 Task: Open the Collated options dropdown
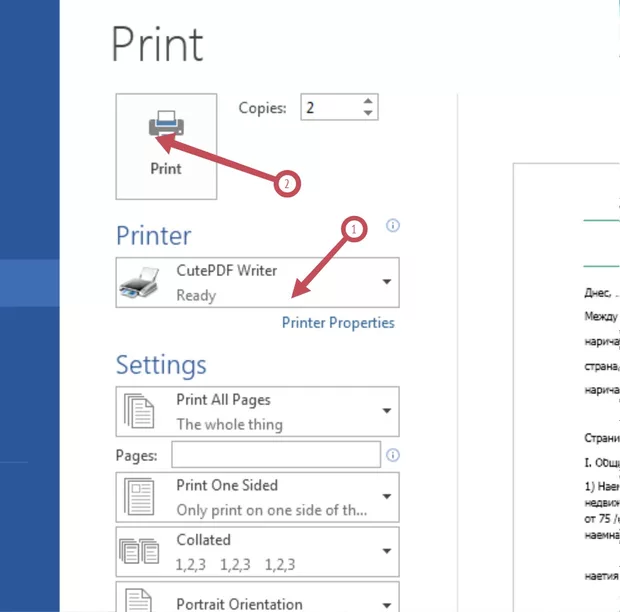pos(257,552)
